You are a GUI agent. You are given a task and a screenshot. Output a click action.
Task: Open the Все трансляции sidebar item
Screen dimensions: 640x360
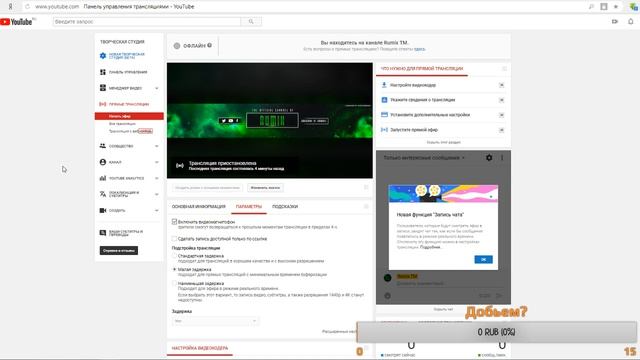point(122,124)
